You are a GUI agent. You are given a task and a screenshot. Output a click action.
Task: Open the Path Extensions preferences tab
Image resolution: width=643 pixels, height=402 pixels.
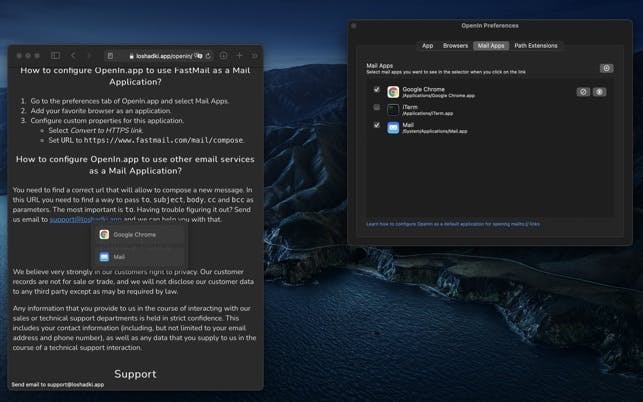point(536,46)
